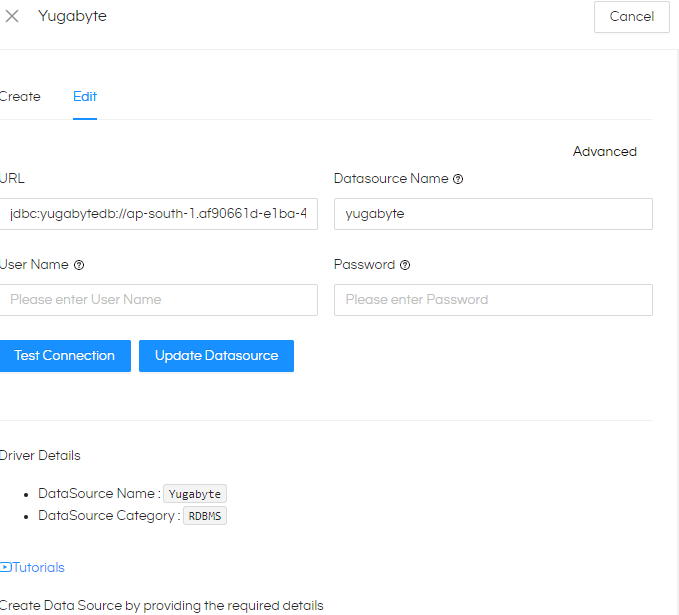Focus the Datasource Name field containing yugabyte

(493, 214)
